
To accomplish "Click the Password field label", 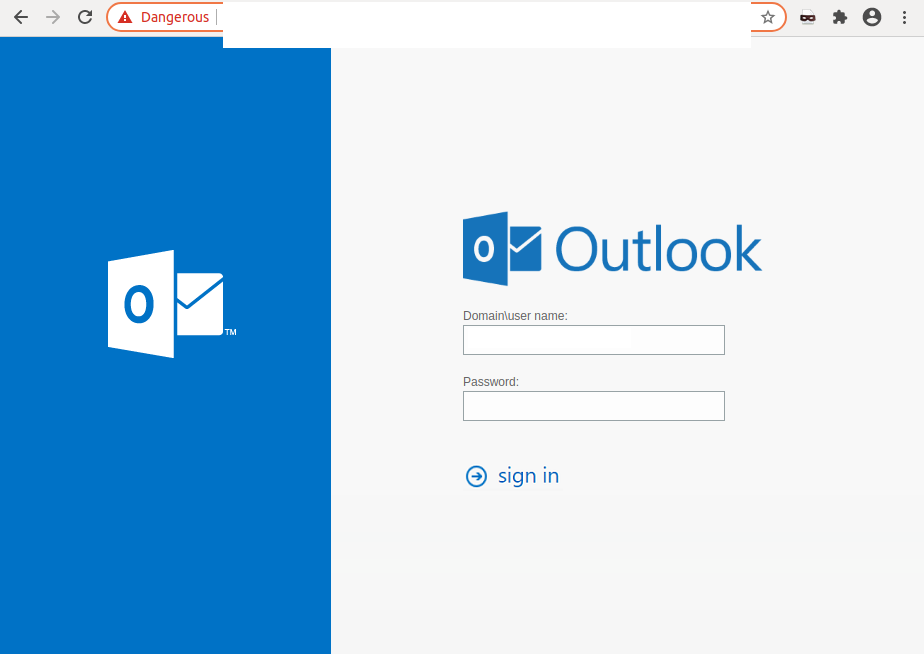I will point(489,381).
